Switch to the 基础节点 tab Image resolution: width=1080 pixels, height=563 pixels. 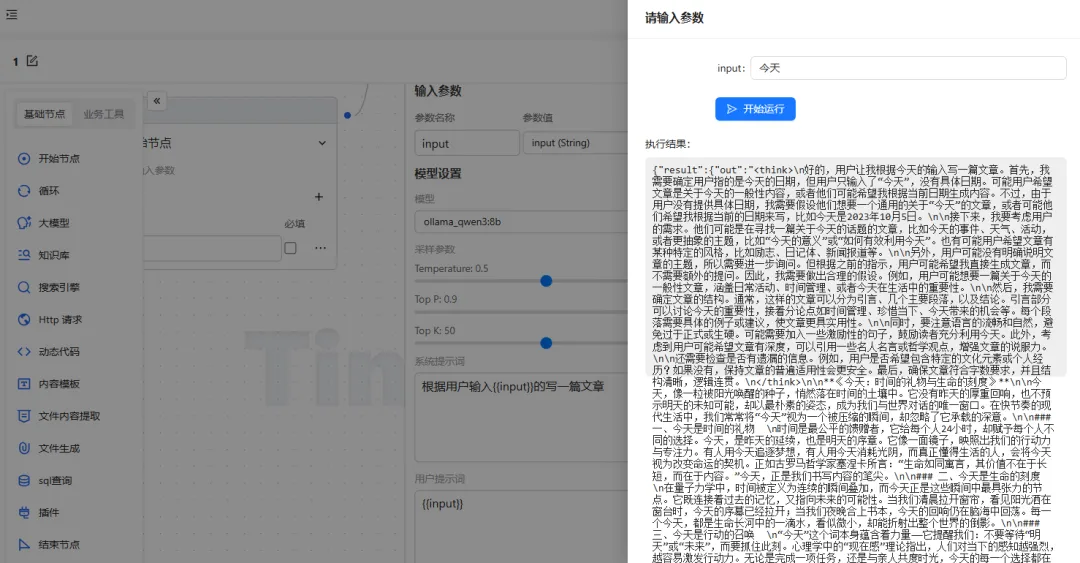45,114
